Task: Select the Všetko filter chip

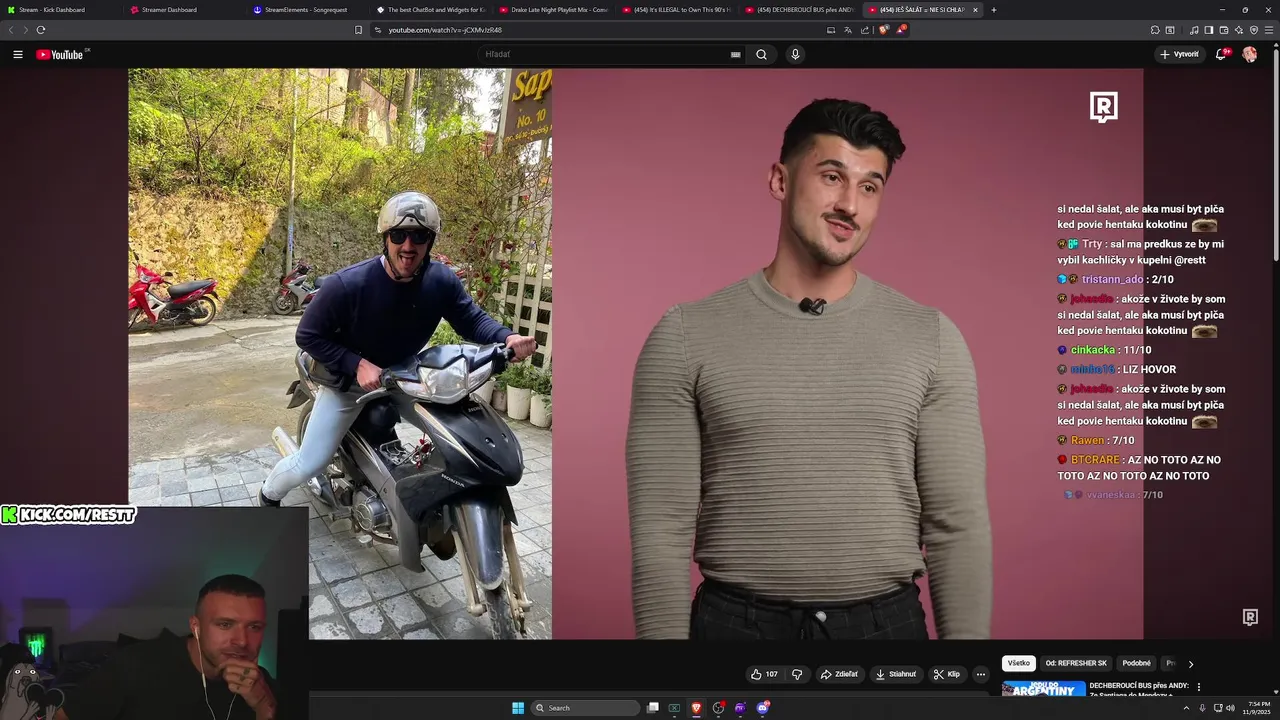Action: (x=1019, y=663)
